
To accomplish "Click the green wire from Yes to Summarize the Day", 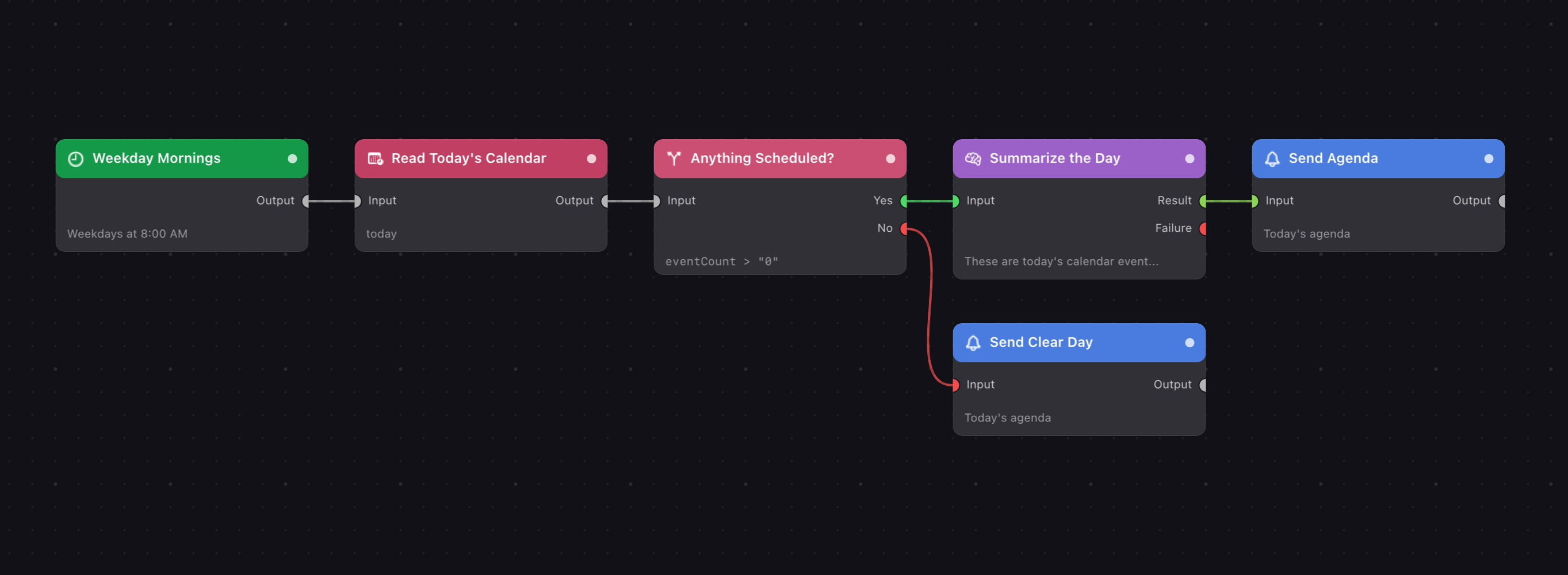I will point(930,201).
